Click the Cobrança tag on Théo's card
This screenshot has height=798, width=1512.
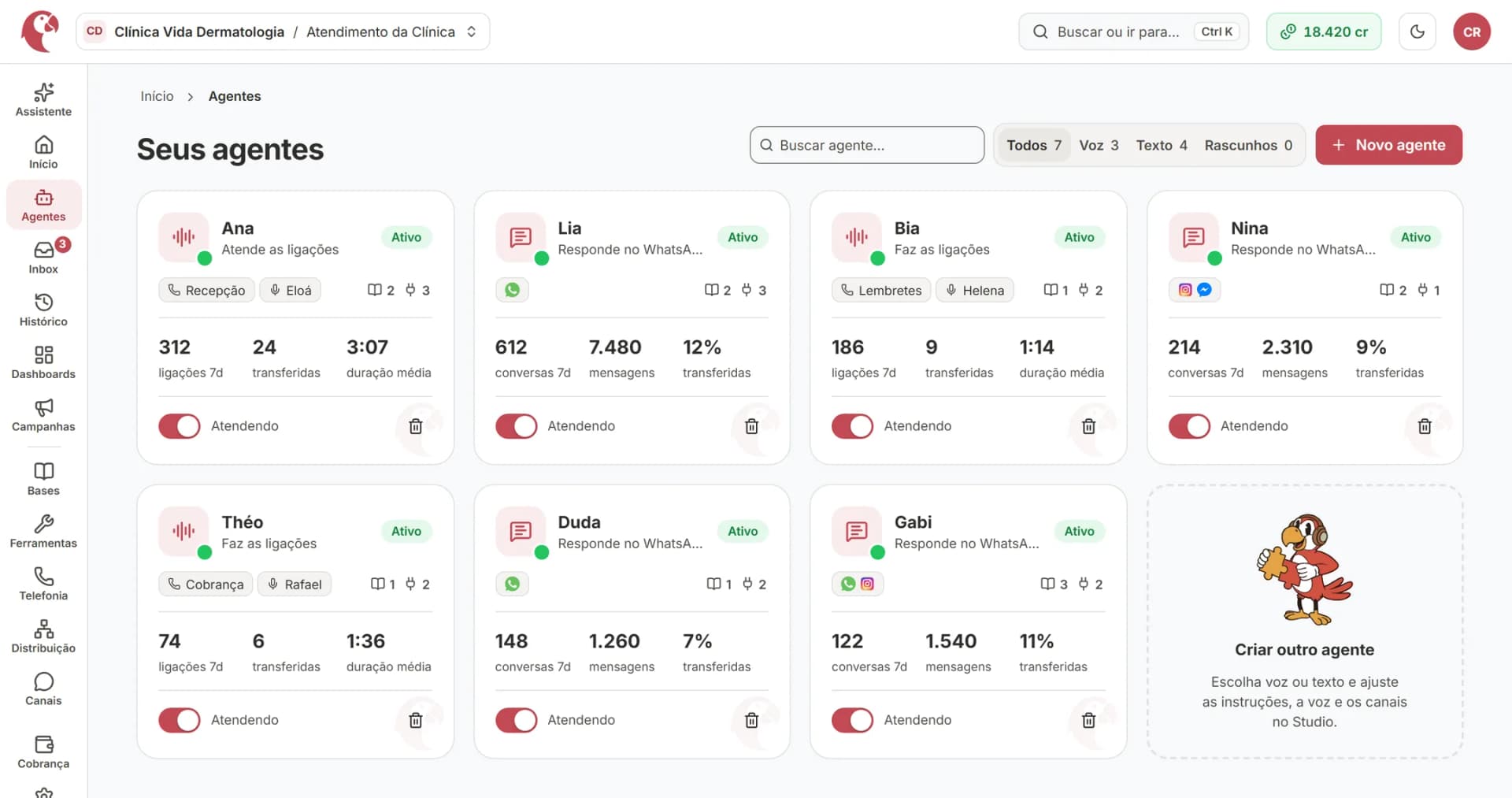click(x=206, y=584)
